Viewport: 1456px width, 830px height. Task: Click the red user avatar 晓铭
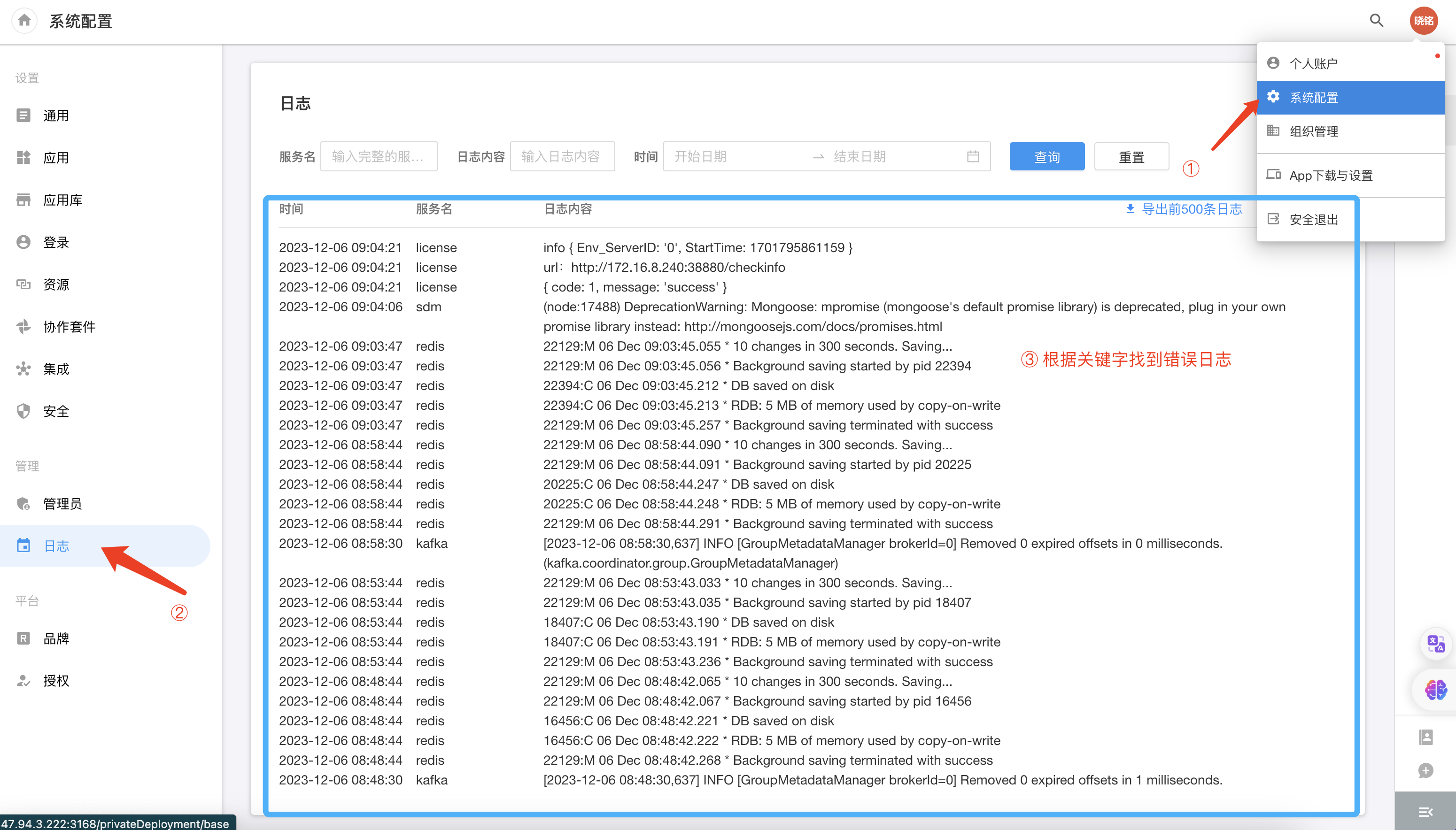point(1423,21)
